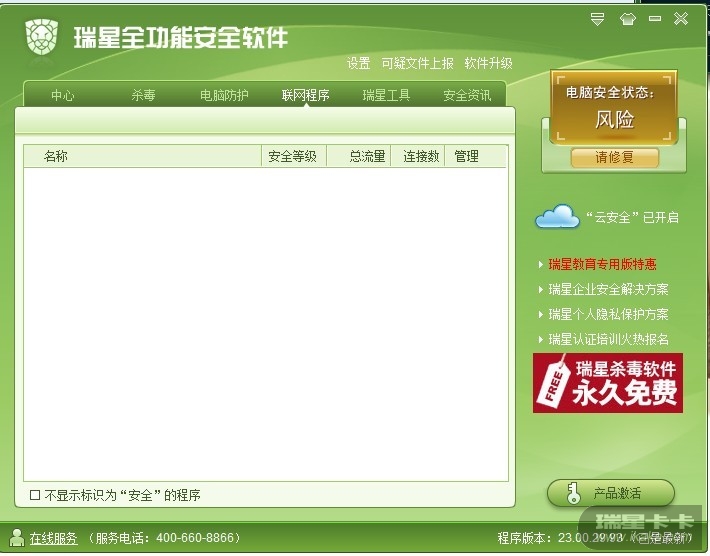
Task: Open the skin change shirt icon
Action: click(x=627, y=19)
